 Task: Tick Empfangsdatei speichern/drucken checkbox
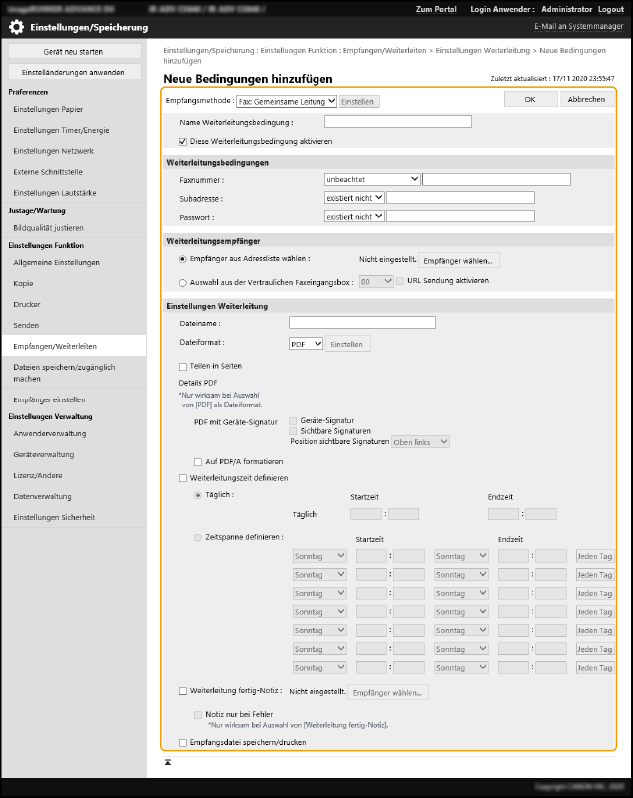point(182,742)
